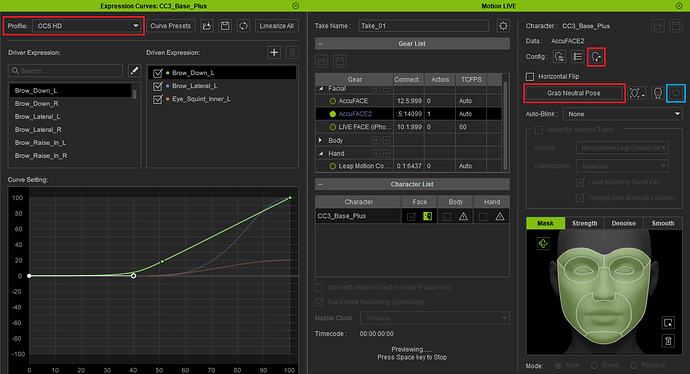This screenshot has height=374, width=690.
Task: Select curve control point at 40
Action: click(133, 276)
